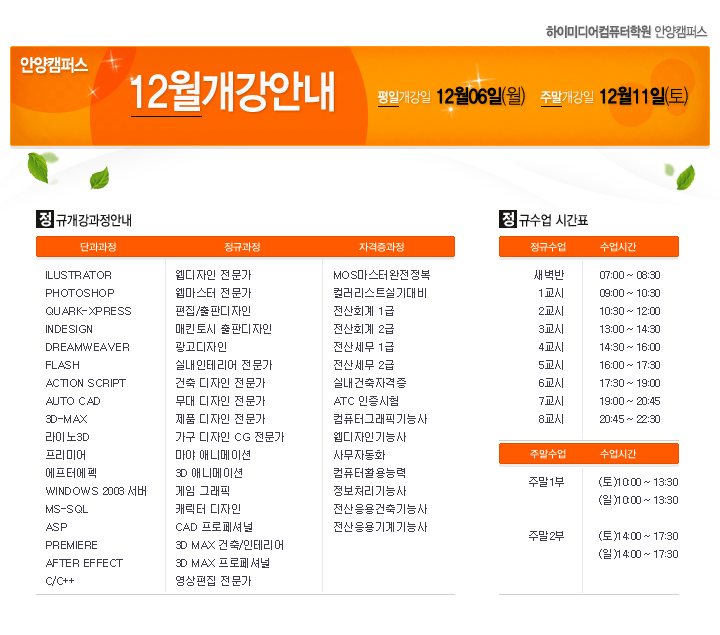Click the 영상편집 전문가 course

coord(213,581)
